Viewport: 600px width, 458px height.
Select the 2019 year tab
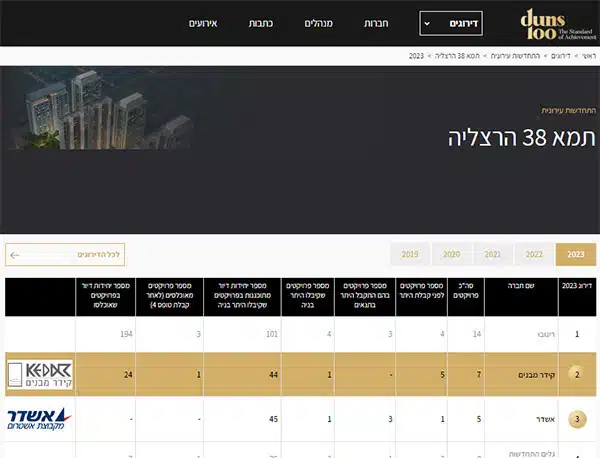409,254
